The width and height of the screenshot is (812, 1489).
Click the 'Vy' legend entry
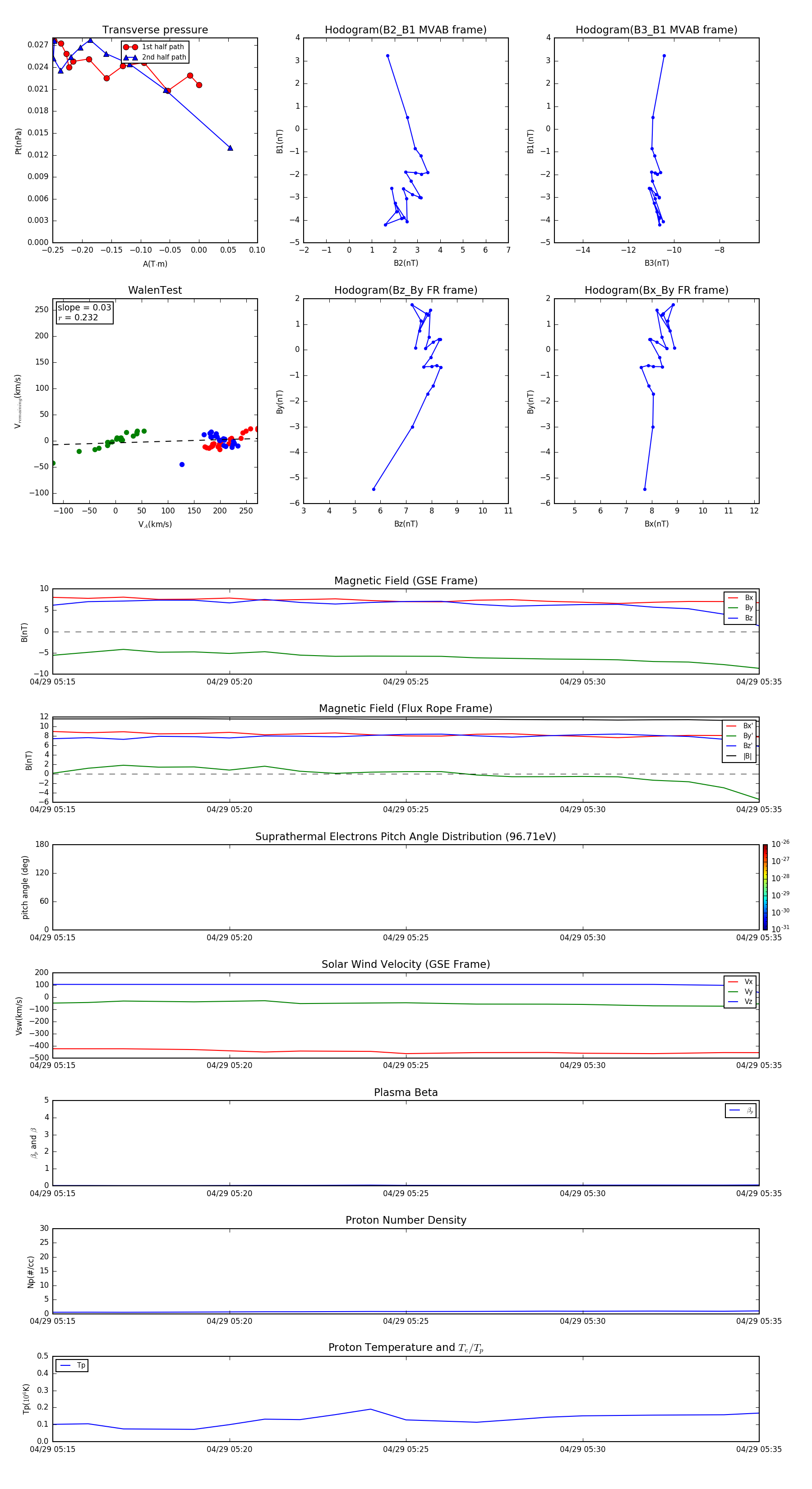point(740,992)
